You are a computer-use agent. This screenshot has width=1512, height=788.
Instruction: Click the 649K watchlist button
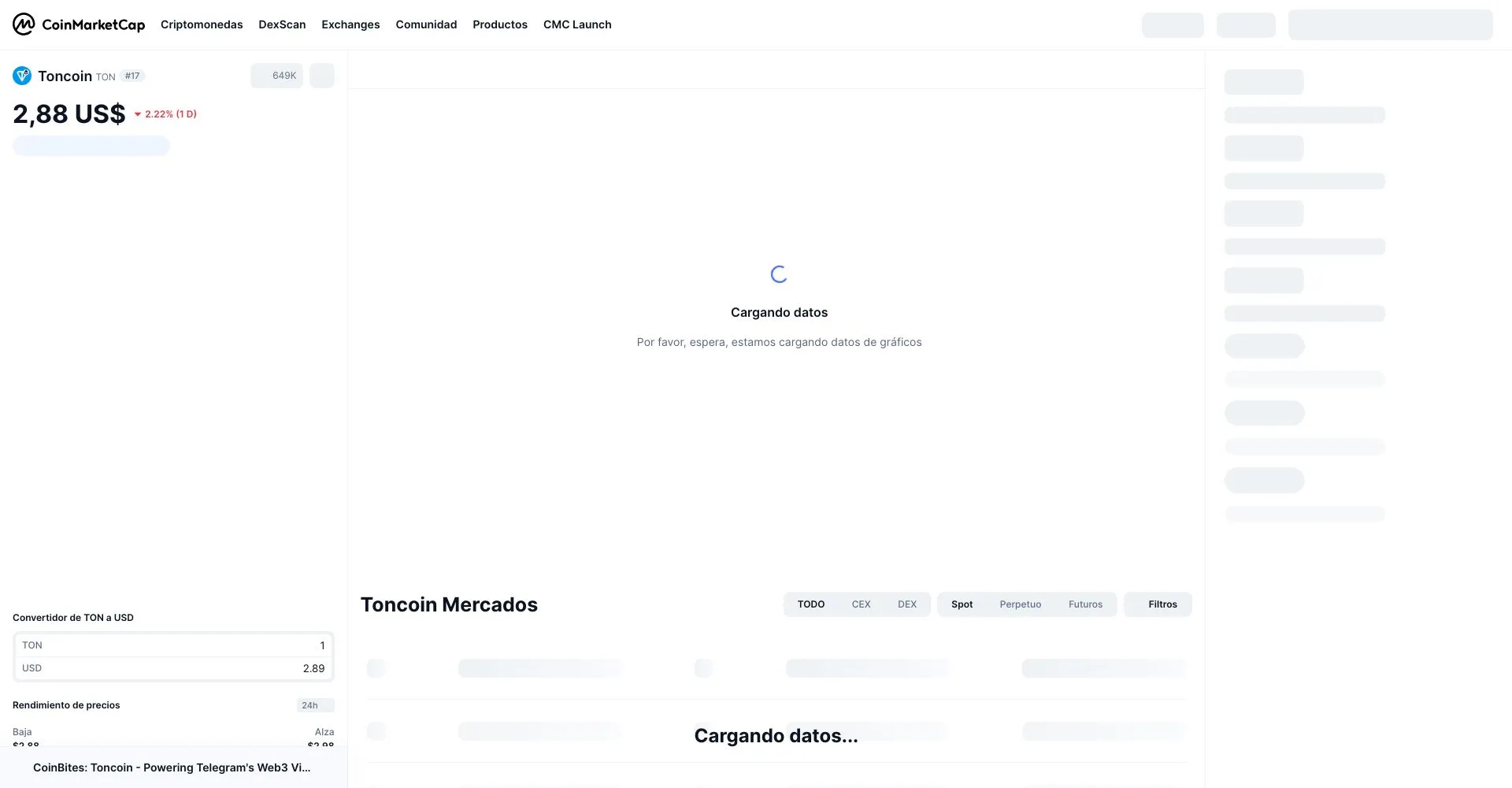click(277, 76)
